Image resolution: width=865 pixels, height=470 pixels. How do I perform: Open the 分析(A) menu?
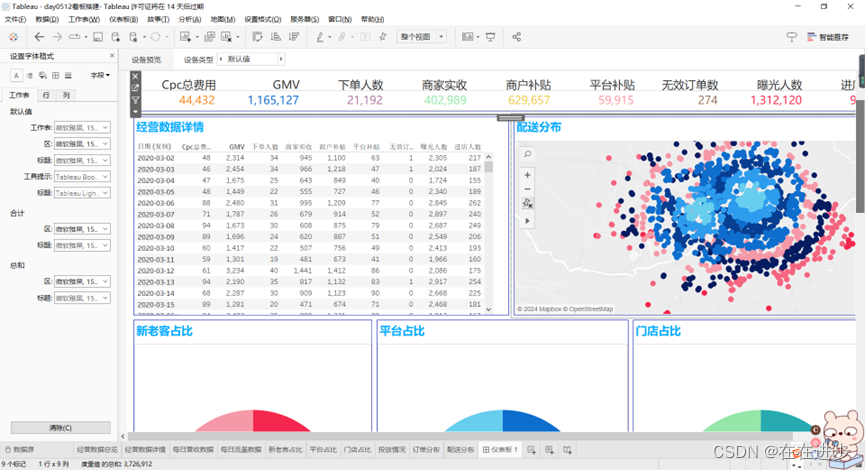pyautogui.click(x=190, y=19)
